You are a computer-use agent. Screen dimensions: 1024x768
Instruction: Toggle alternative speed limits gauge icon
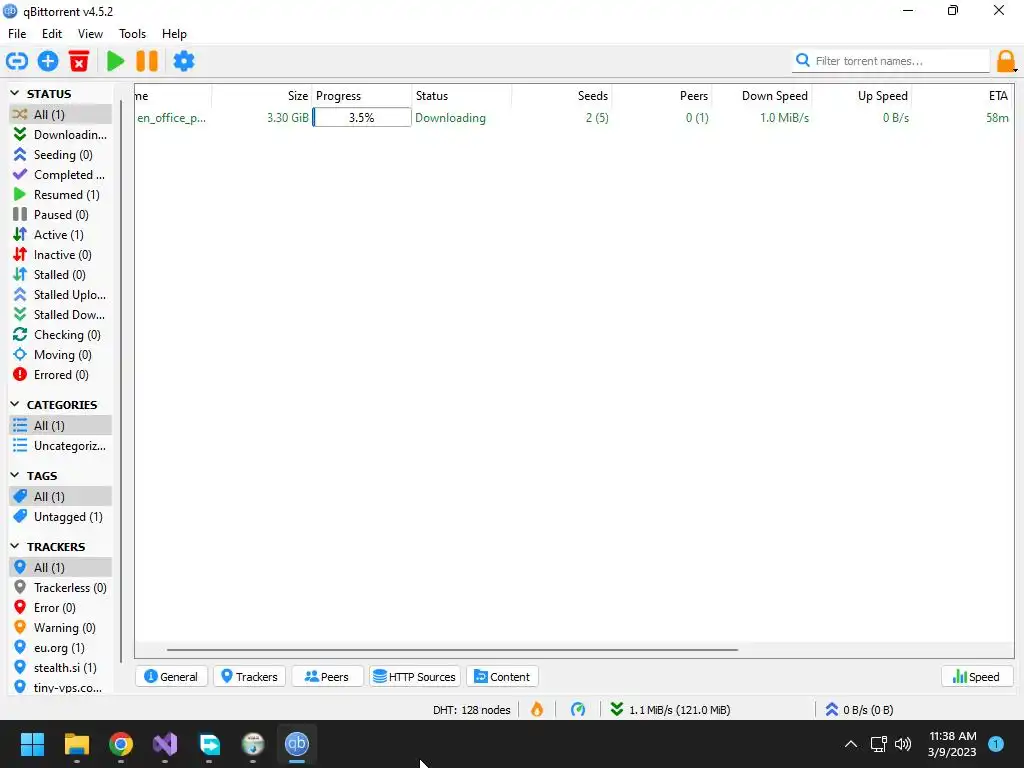tap(578, 710)
